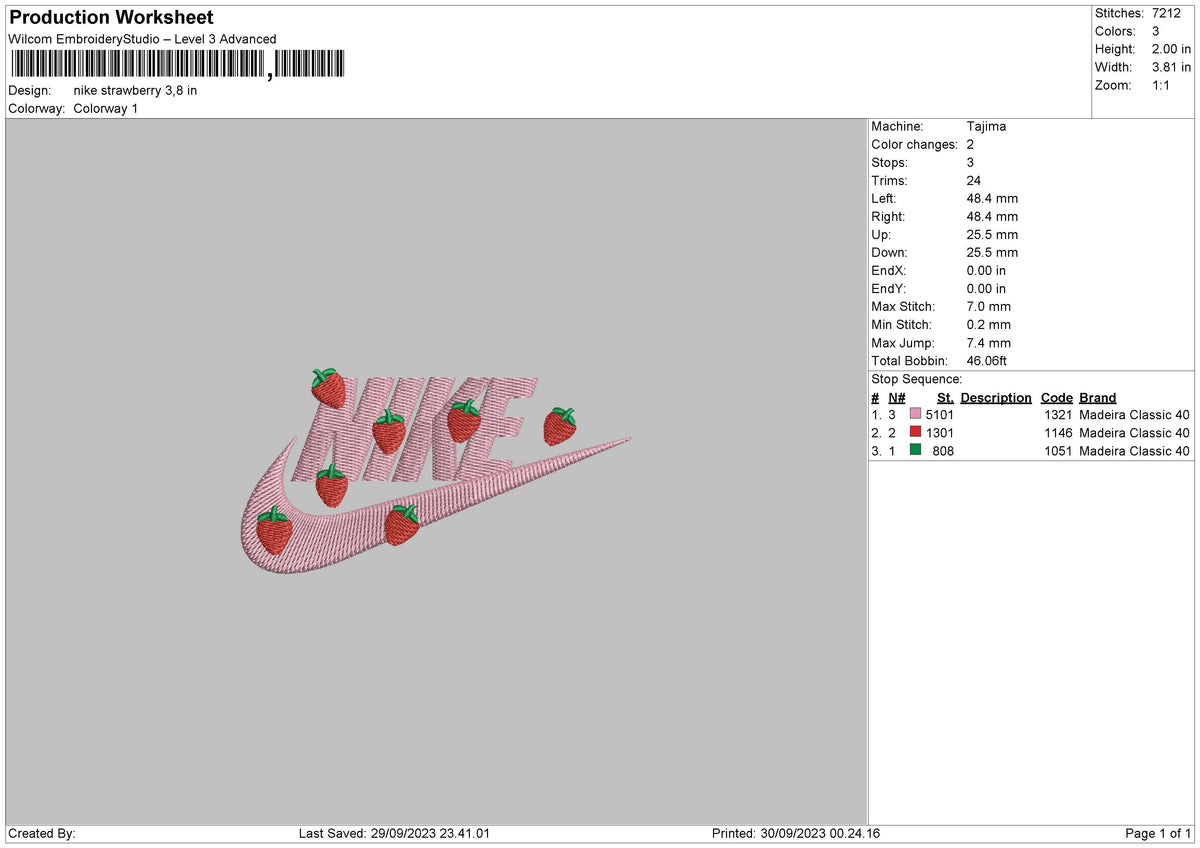Click the Page 1 of 1 footer text

click(1159, 833)
